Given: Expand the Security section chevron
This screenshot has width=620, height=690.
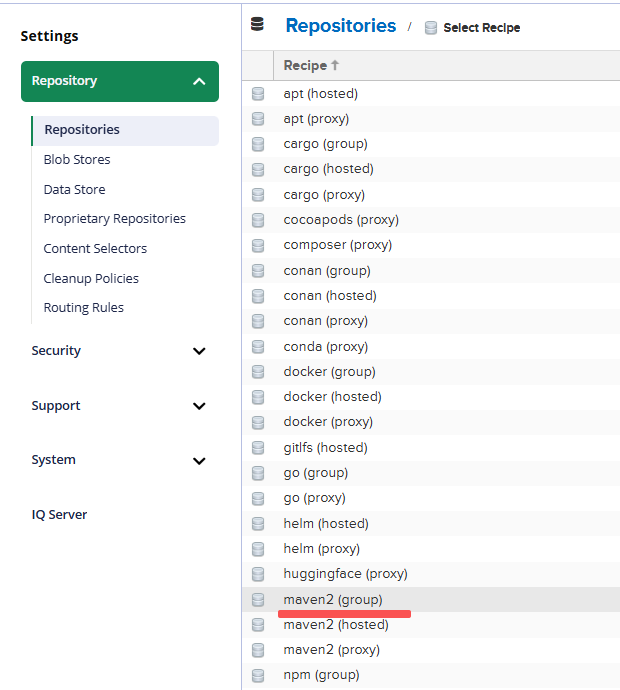Looking at the screenshot, I should pos(199,351).
